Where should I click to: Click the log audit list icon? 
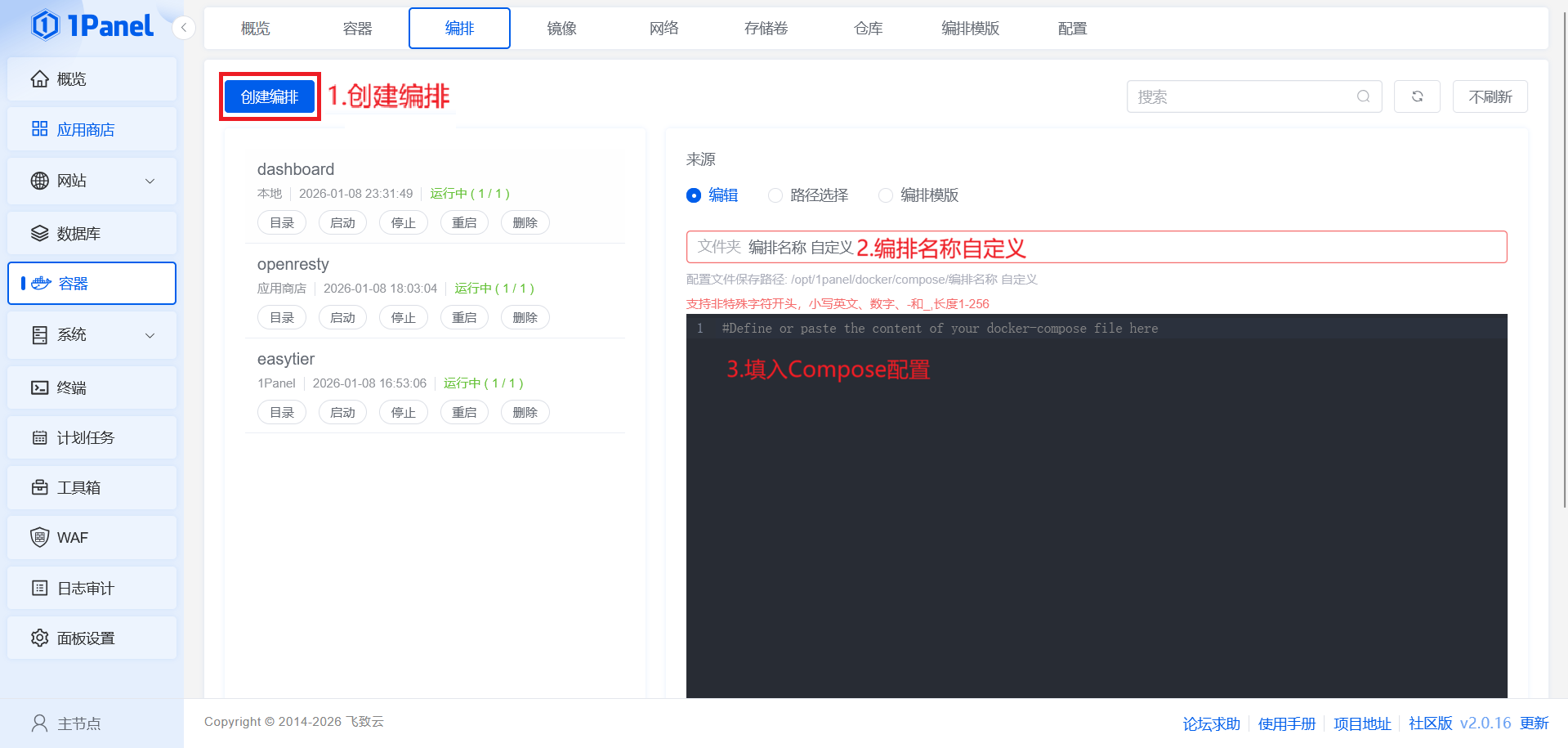click(39, 588)
